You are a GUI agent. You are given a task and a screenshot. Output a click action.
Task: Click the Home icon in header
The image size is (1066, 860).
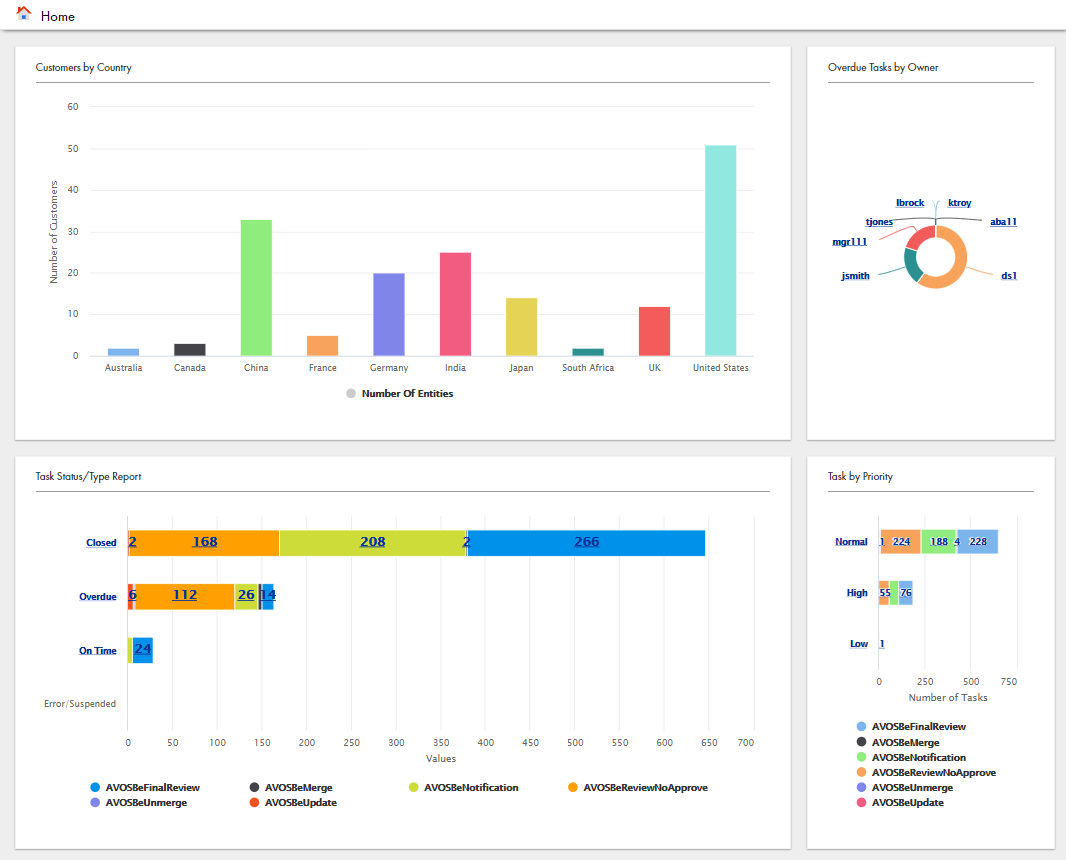(x=24, y=14)
